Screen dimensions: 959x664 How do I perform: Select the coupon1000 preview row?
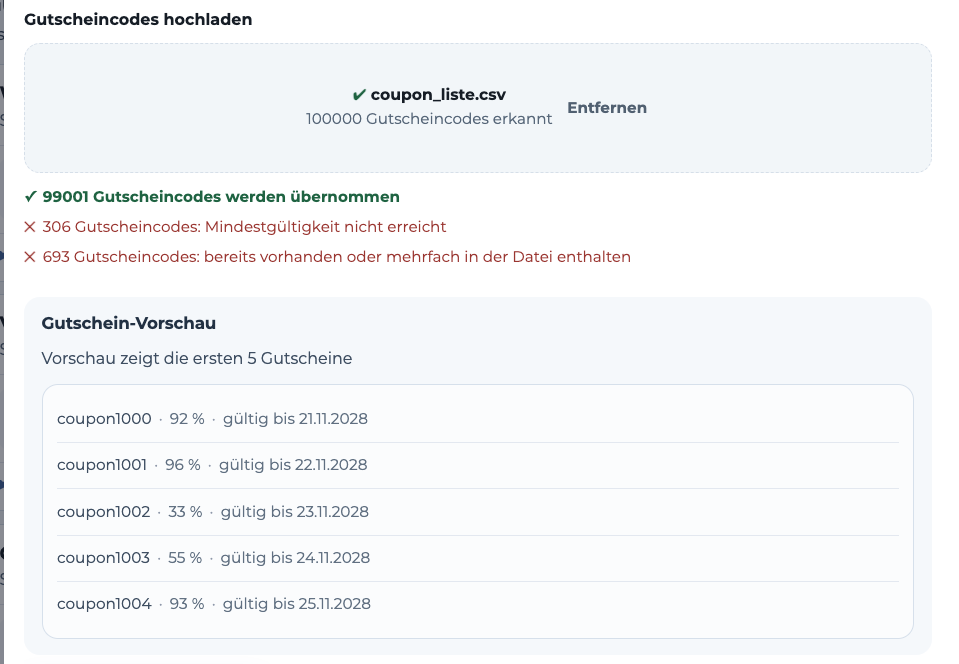pos(478,419)
